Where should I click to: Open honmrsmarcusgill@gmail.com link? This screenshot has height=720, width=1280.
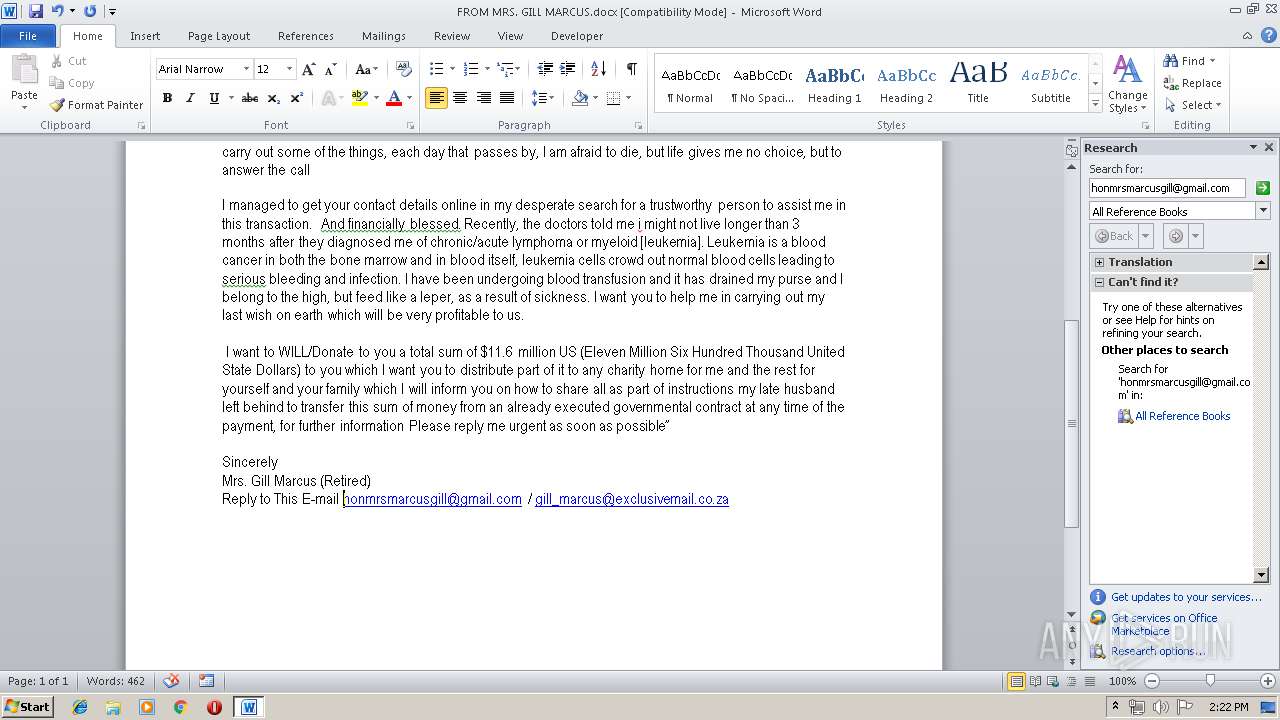(433, 499)
